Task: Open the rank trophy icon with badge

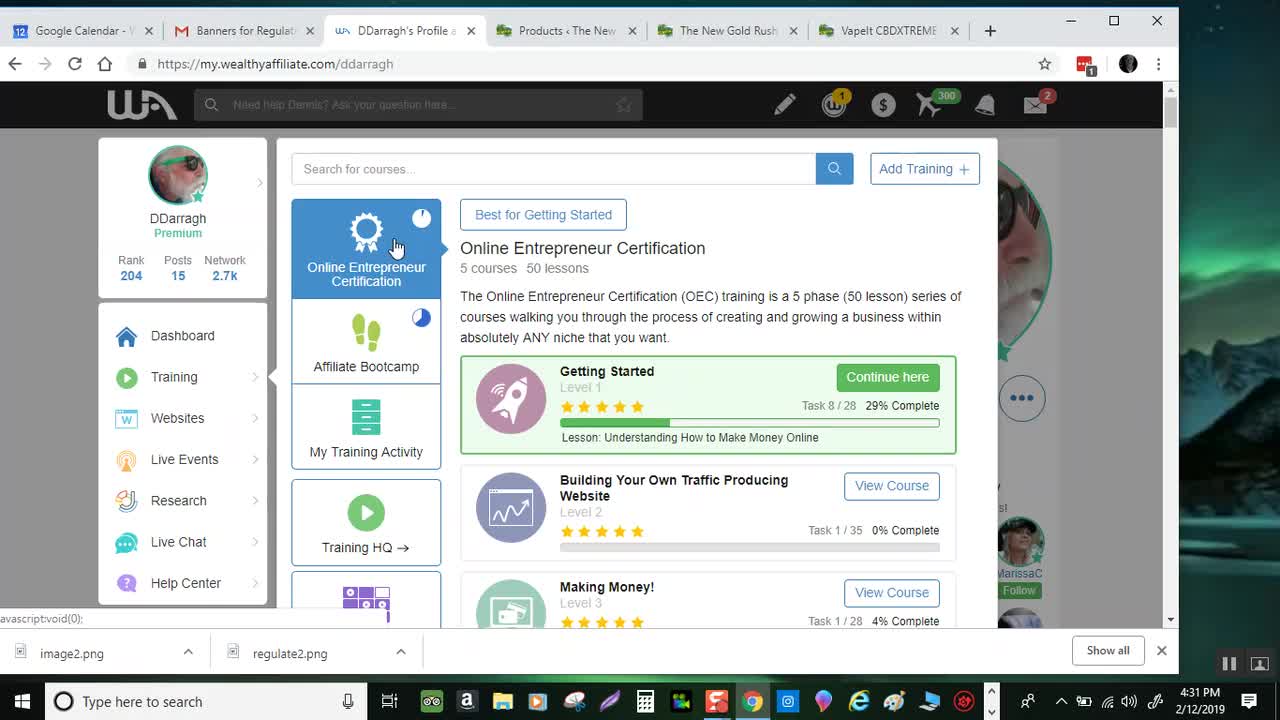Action: (x=834, y=103)
